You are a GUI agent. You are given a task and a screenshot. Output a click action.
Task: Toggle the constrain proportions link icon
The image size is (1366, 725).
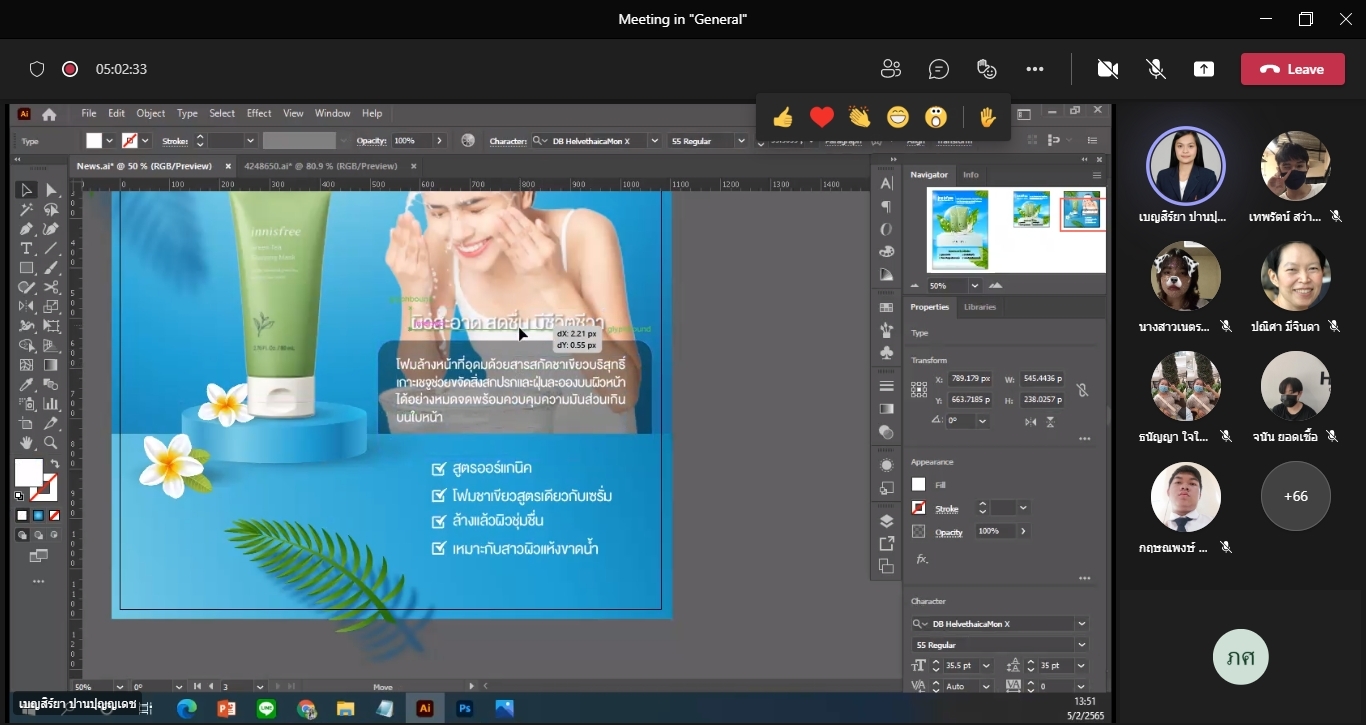point(1081,390)
